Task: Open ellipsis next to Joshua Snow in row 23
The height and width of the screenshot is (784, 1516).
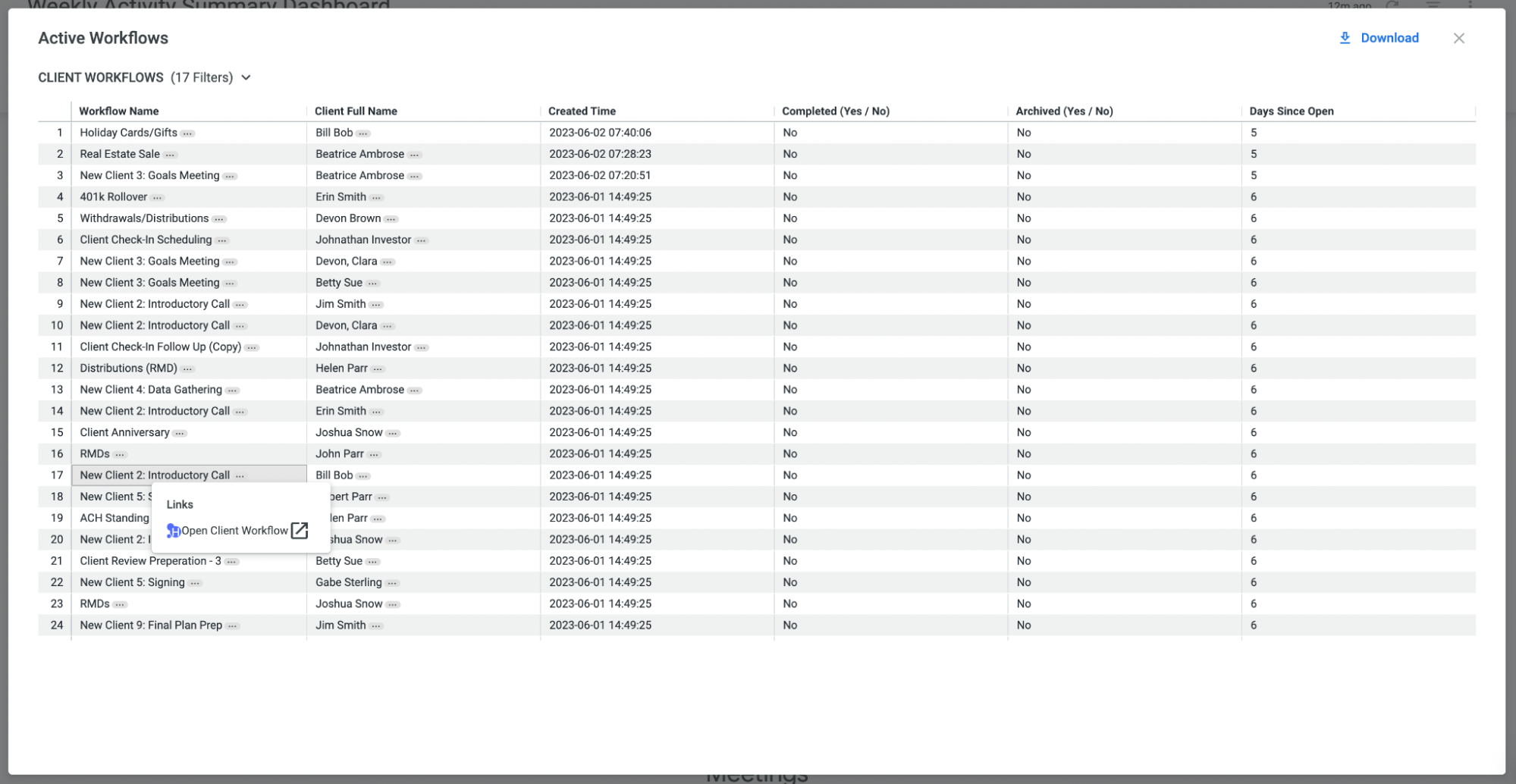Action: coord(392,604)
